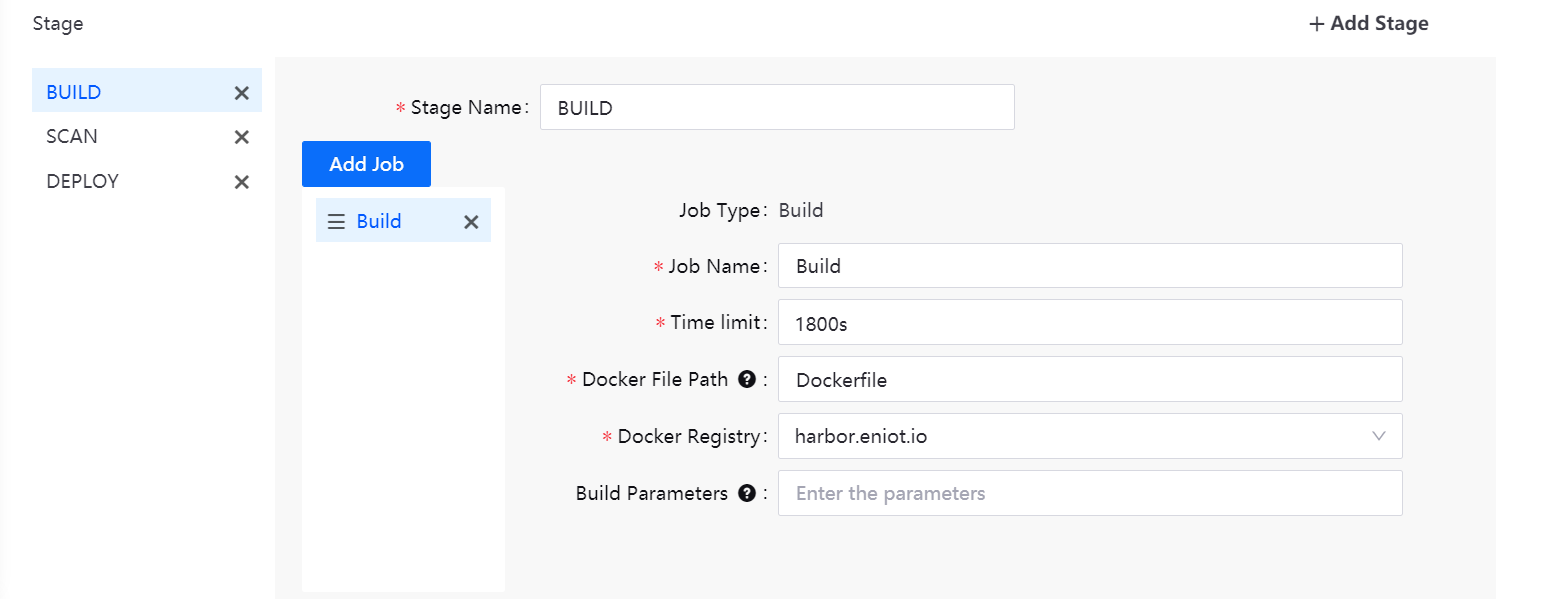The width and height of the screenshot is (1555, 599).
Task: Click the Build Parameters text box
Action: click(x=1089, y=493)
